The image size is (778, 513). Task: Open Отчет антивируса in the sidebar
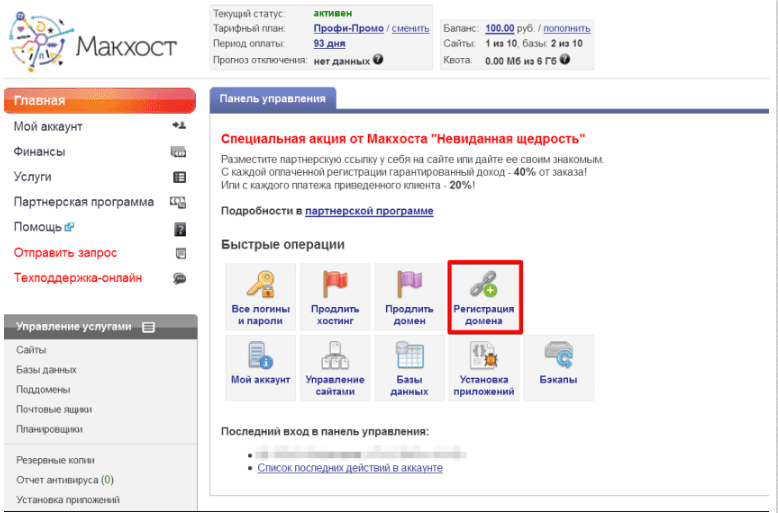pos(65,480)
